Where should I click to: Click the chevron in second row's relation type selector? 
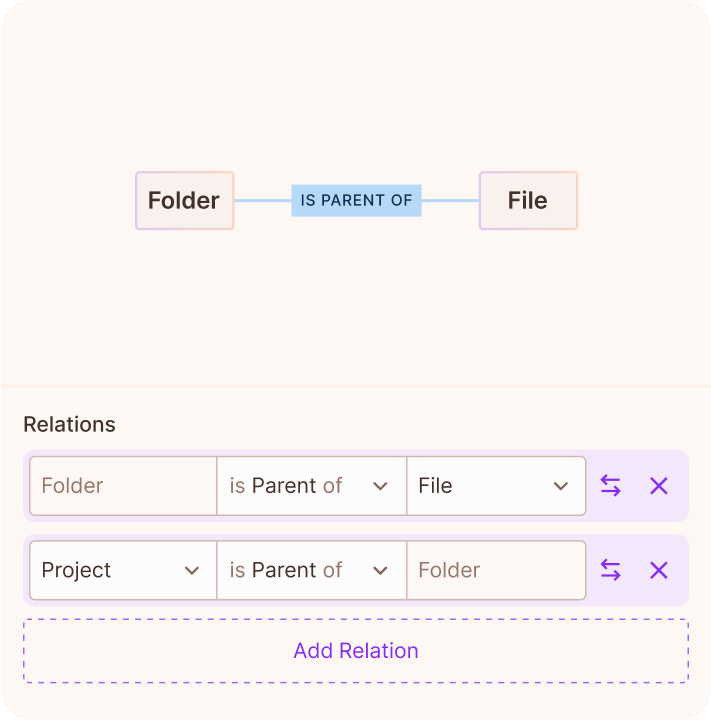[380, 570]
